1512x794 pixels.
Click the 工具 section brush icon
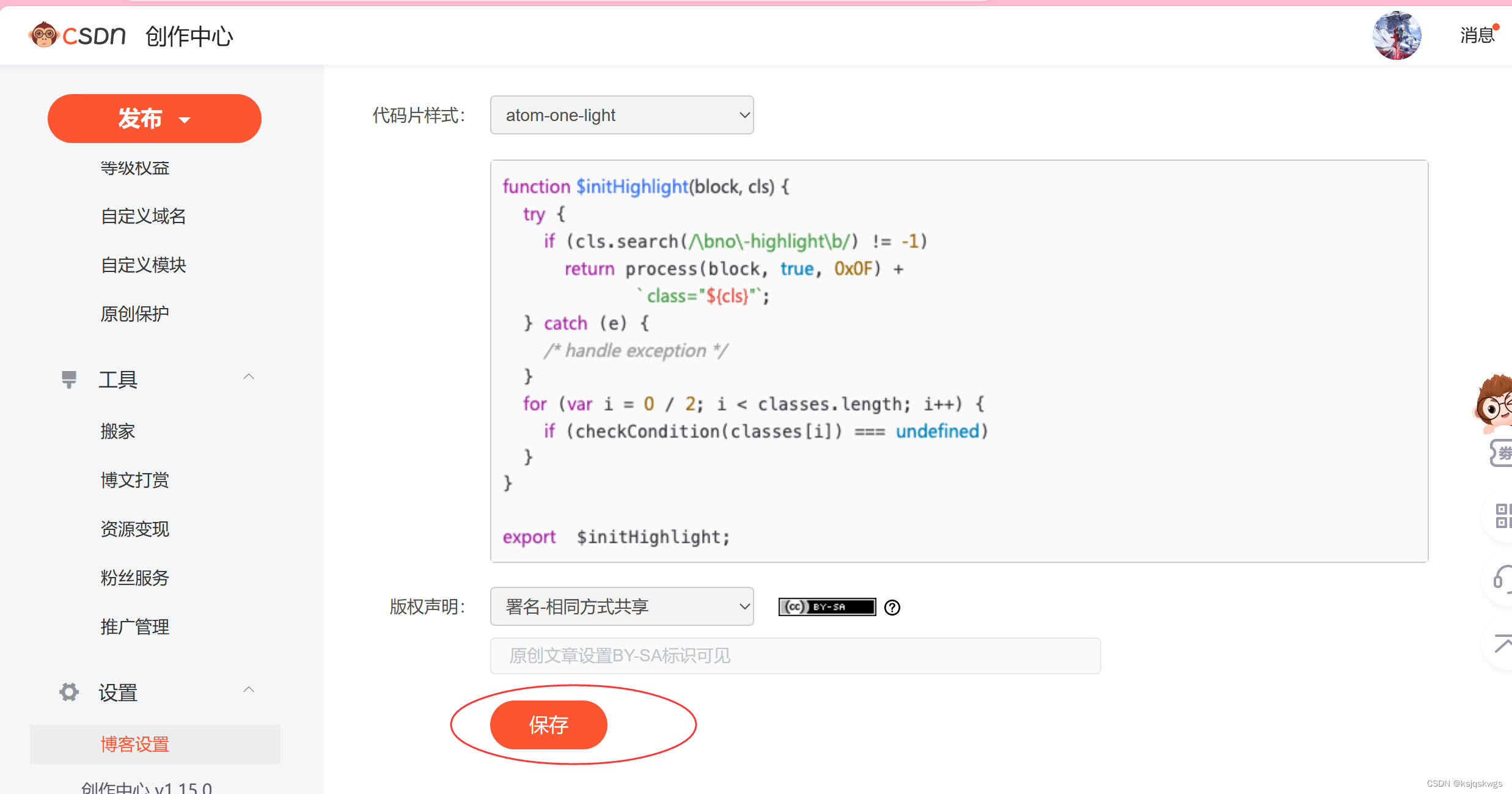[x=69, y=380]
